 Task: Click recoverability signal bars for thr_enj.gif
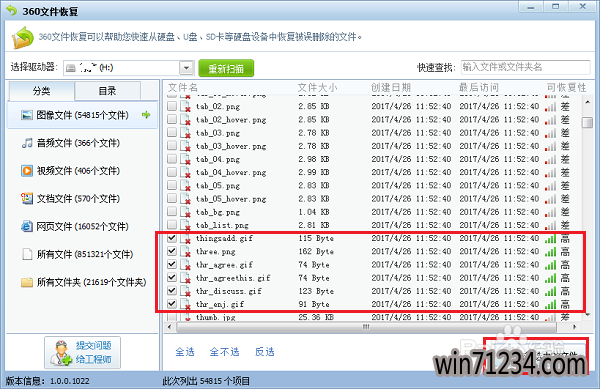click(x=551, y=304)
